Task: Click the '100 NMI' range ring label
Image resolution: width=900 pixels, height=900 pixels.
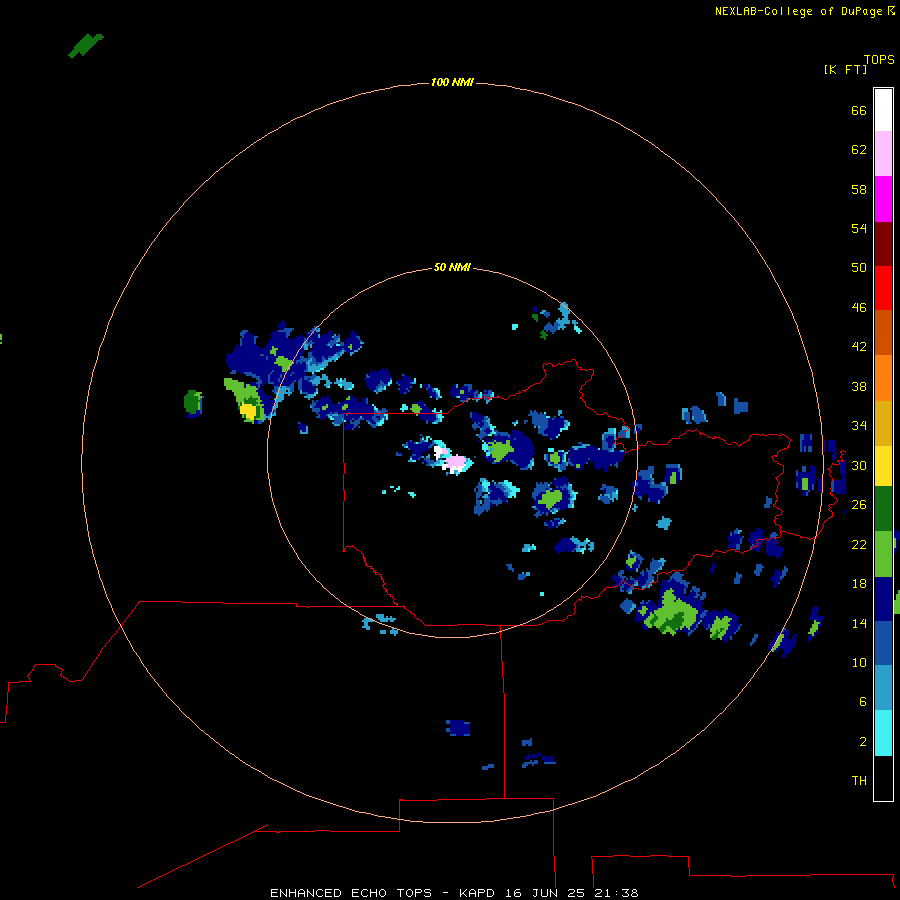Action: tap(452, 83)
